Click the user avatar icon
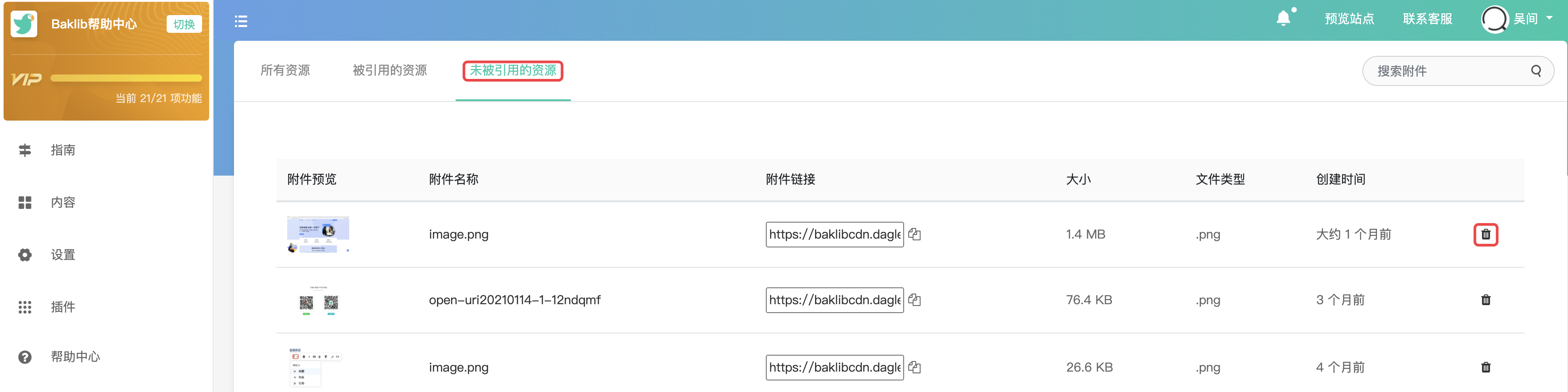This screenshot has height=392, width=1568. (1494, 19)
